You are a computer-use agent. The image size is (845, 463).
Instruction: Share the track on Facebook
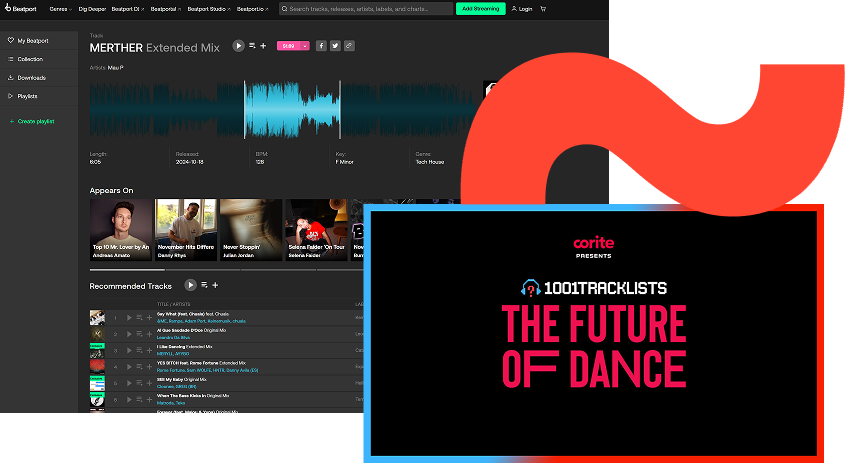point(321,46)
